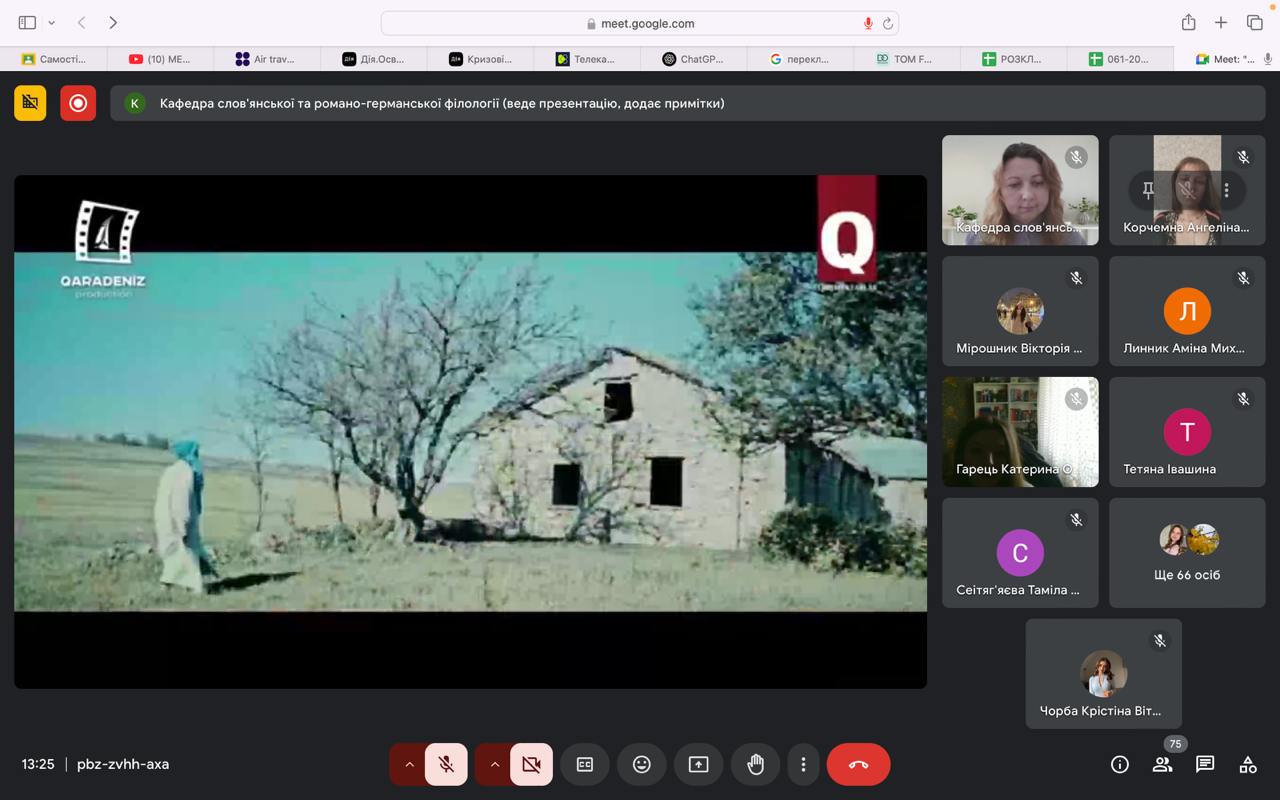This screenshot has width=1280, height=800.
Task: Unmute your microphone
Action: coord(446,764)
